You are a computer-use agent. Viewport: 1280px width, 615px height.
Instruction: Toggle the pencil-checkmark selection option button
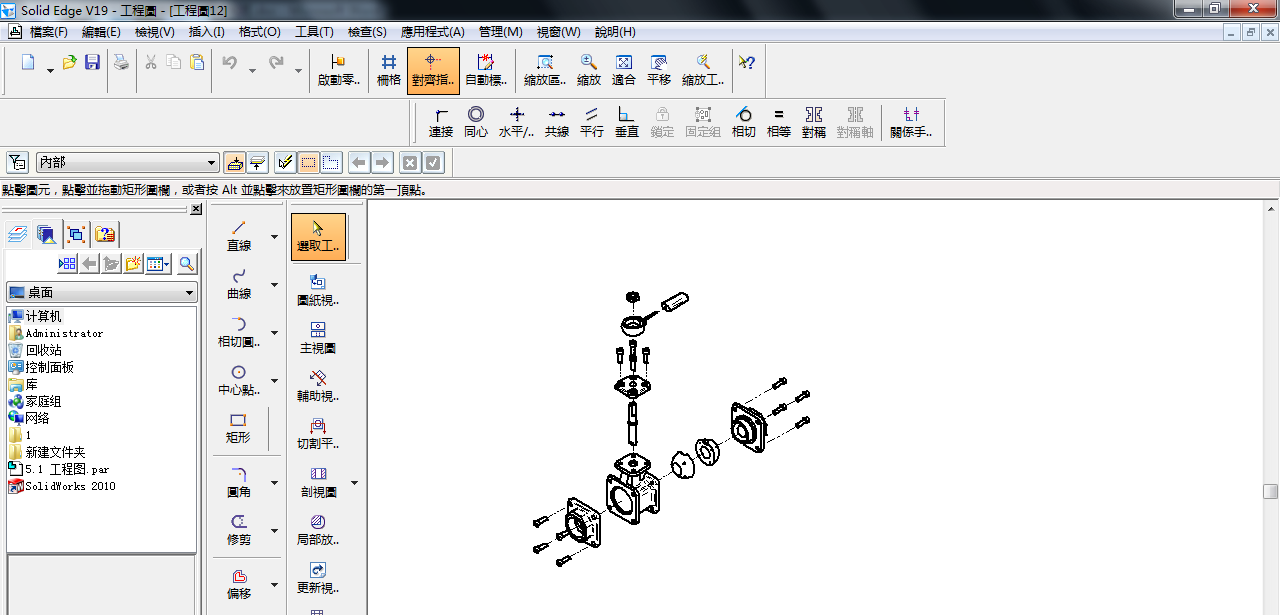pyautogui.click(x=285, y=162)
